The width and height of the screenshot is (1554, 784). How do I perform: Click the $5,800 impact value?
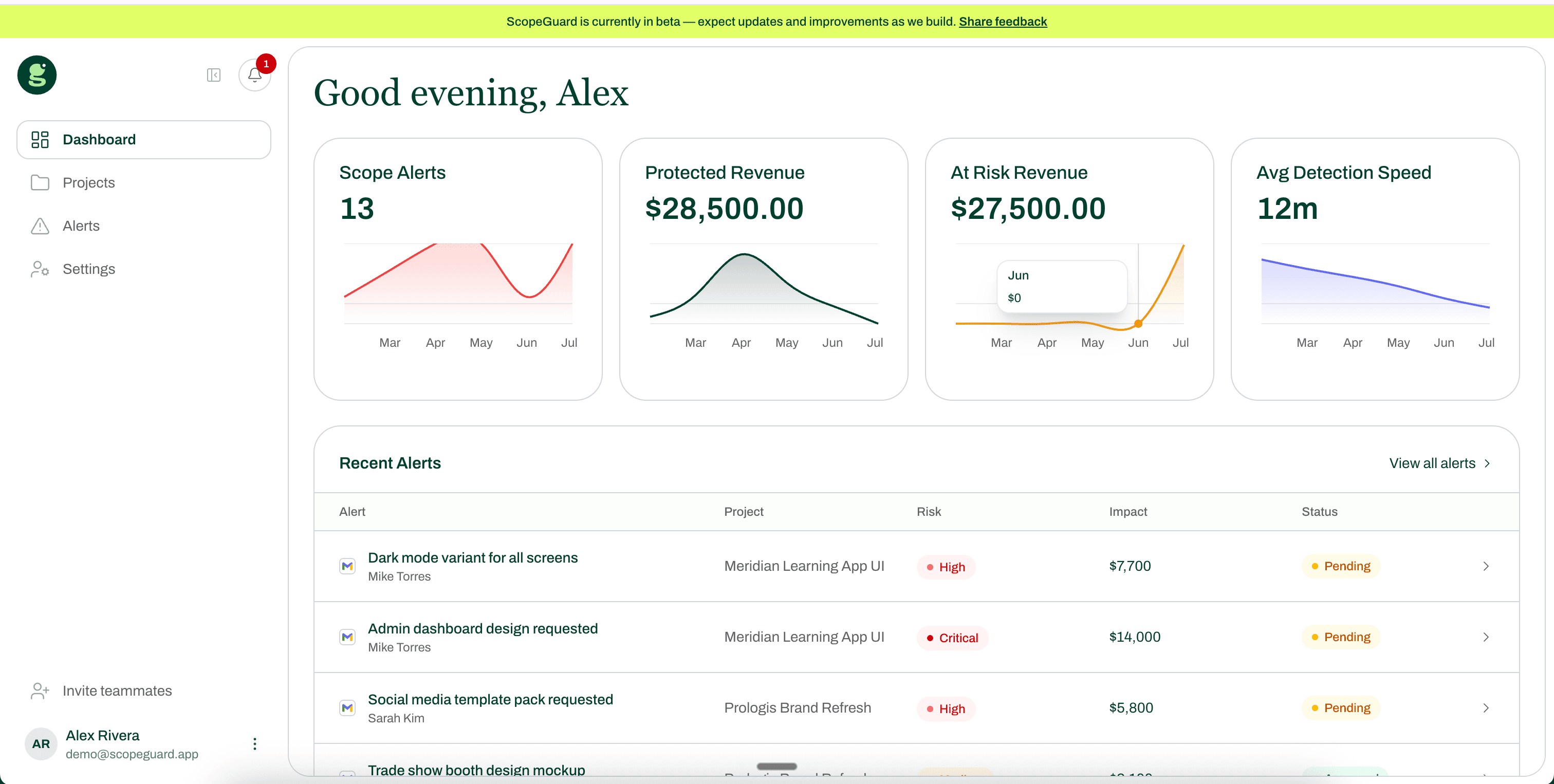click(1131, 708)
